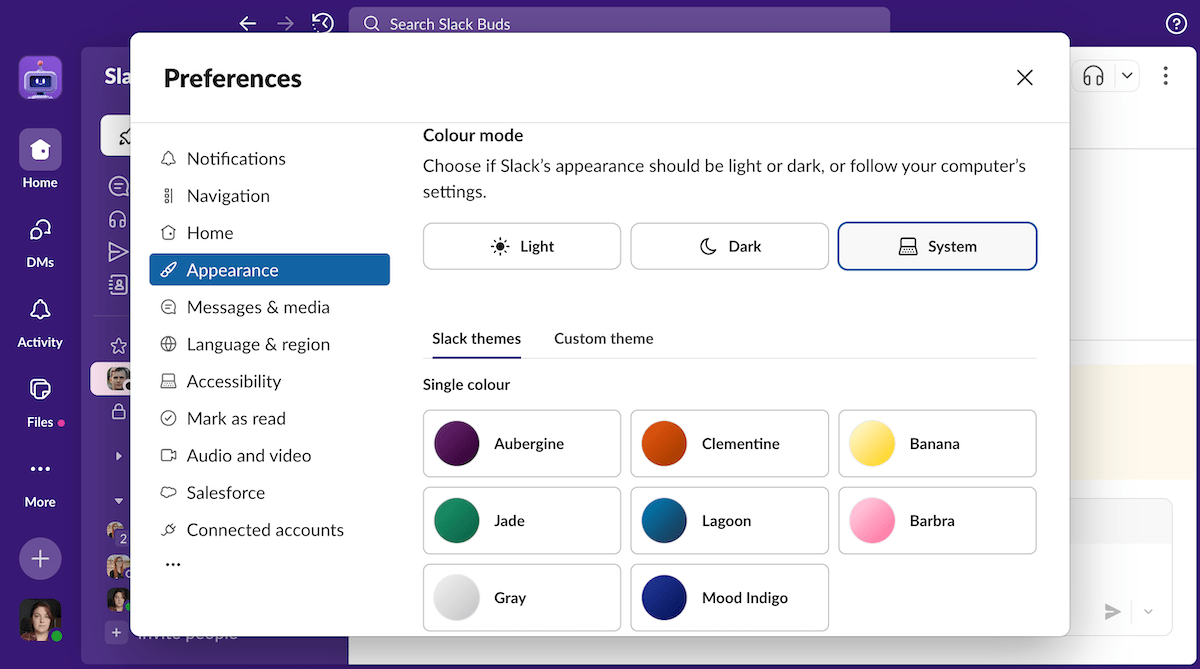
Task: Click the history clock icon
Action: click(x=322, y=23)
